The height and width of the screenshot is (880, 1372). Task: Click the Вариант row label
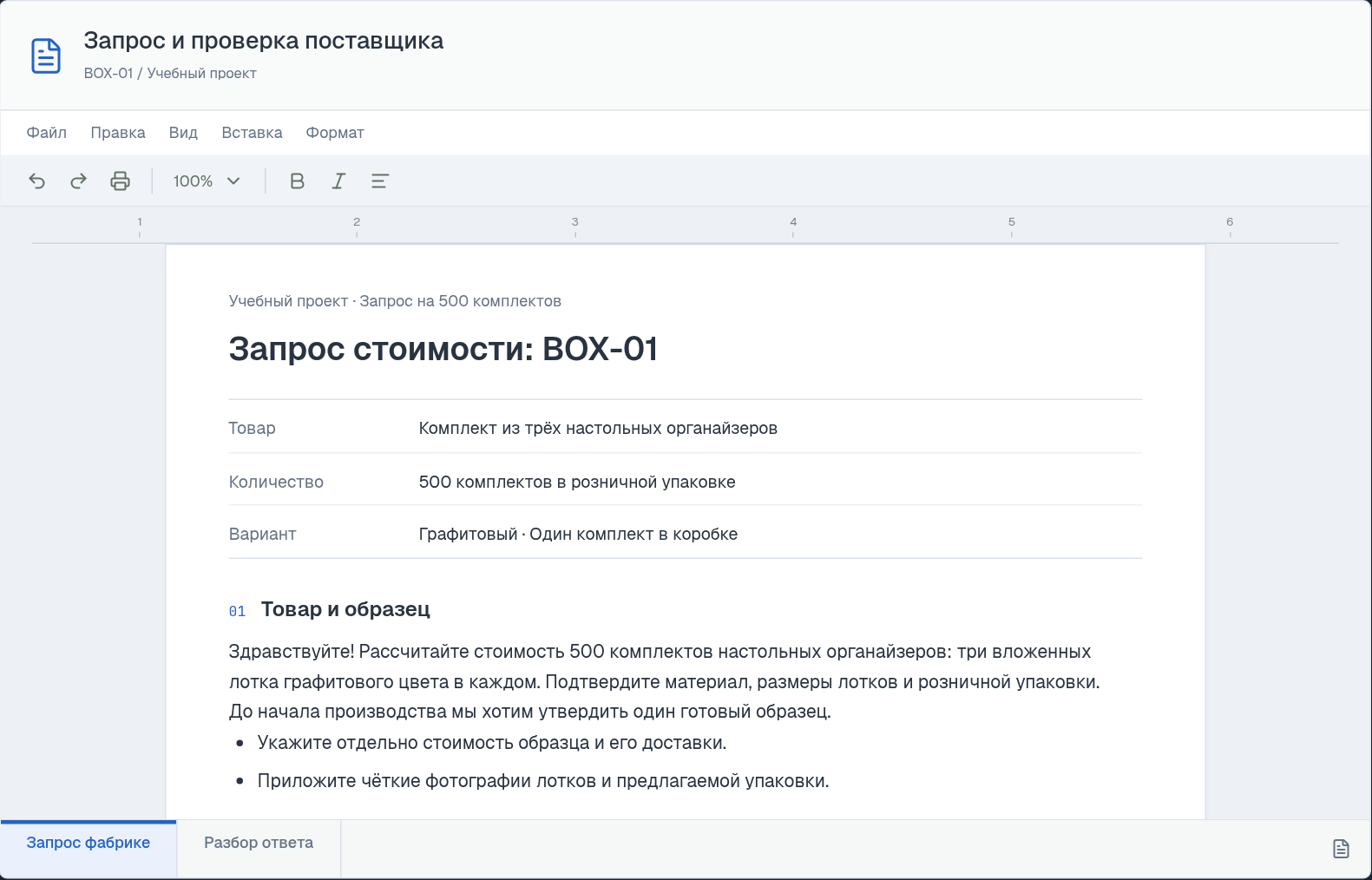pyautogui.click(x=262, y=534)
